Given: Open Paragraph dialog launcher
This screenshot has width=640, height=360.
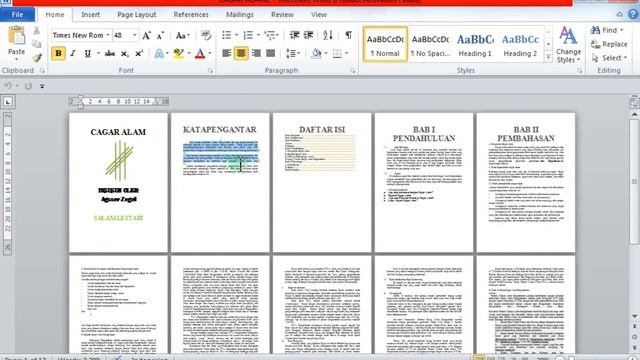Looking at the screenshot, I should click(x=353, y=71).
